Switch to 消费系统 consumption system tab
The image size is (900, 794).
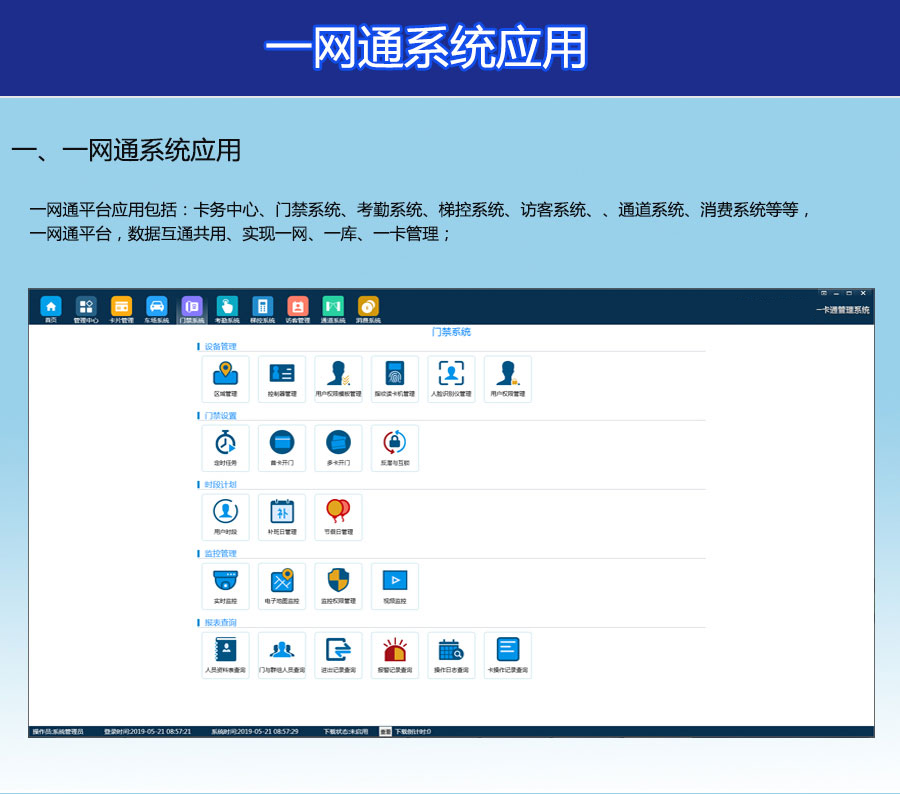pos(368,307)
